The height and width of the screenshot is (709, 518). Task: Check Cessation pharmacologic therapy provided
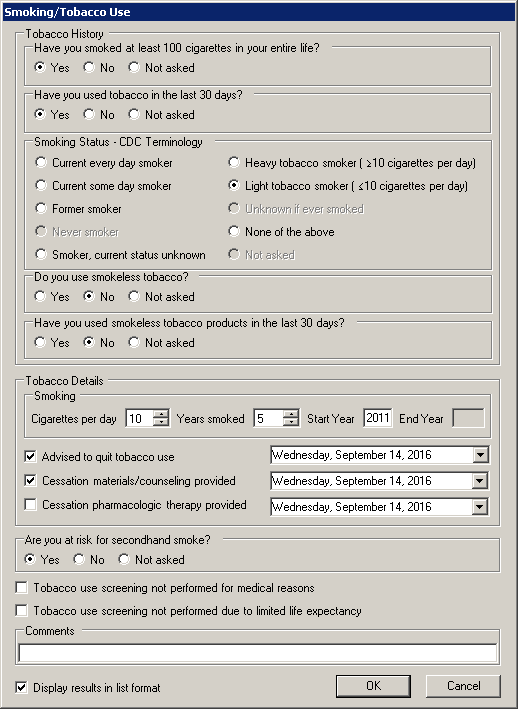point(30,505)
